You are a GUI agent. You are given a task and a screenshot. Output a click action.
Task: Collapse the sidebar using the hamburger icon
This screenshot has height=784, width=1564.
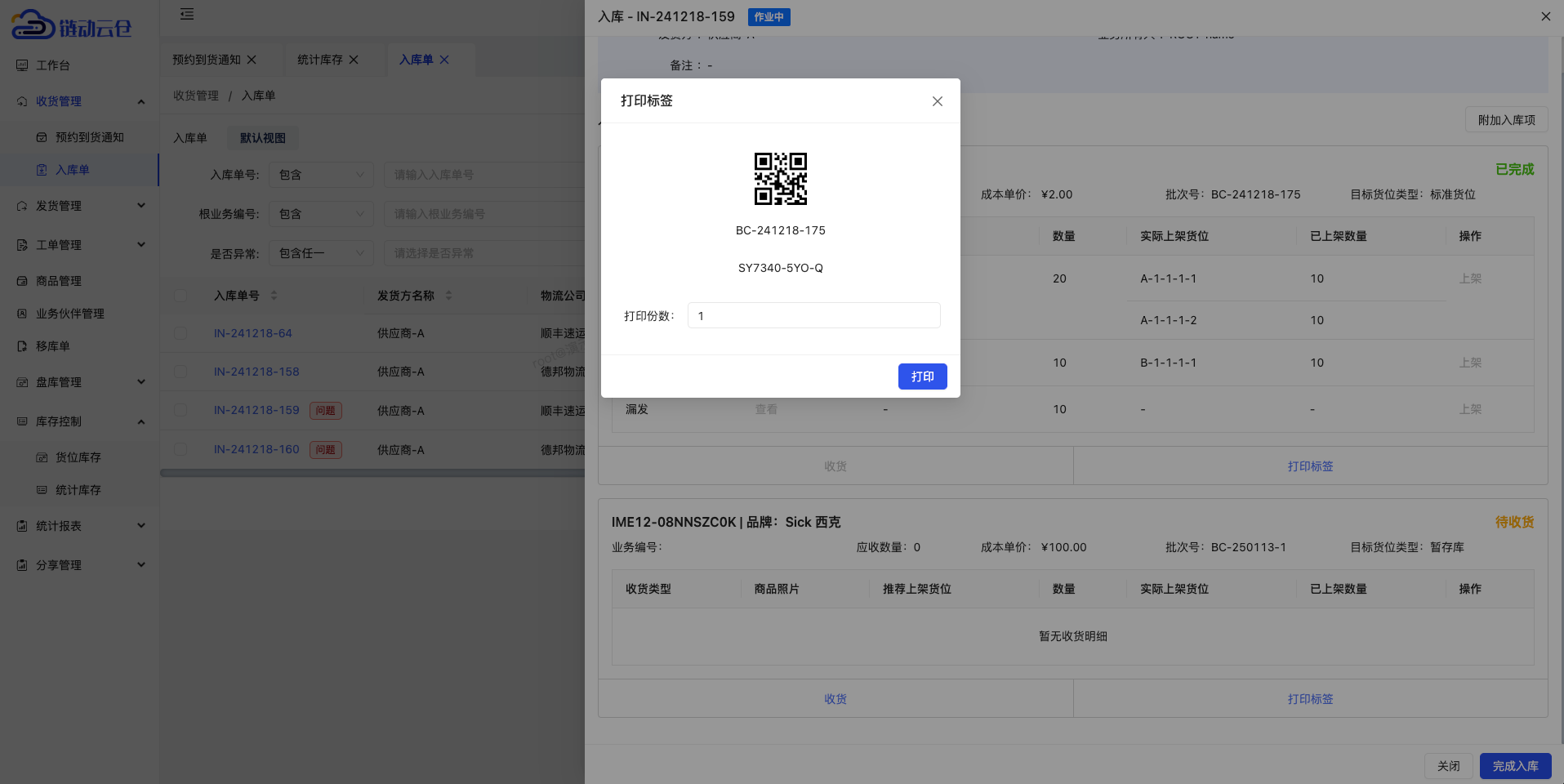click(186, 15)
